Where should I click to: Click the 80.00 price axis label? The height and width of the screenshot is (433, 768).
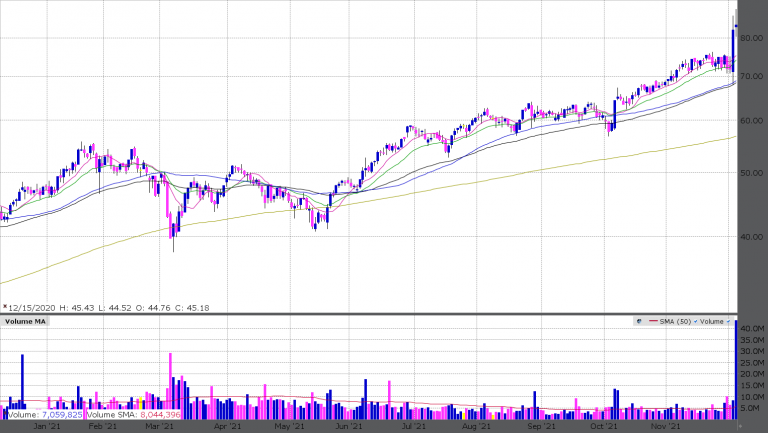pyautogui.click(x=752, y=38)
